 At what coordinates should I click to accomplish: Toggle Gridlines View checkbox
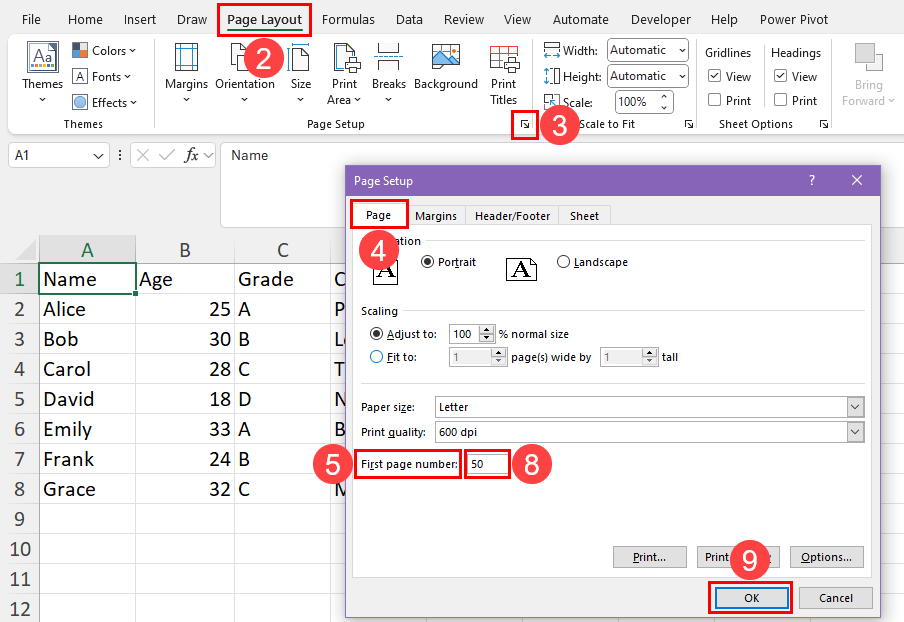714,76
